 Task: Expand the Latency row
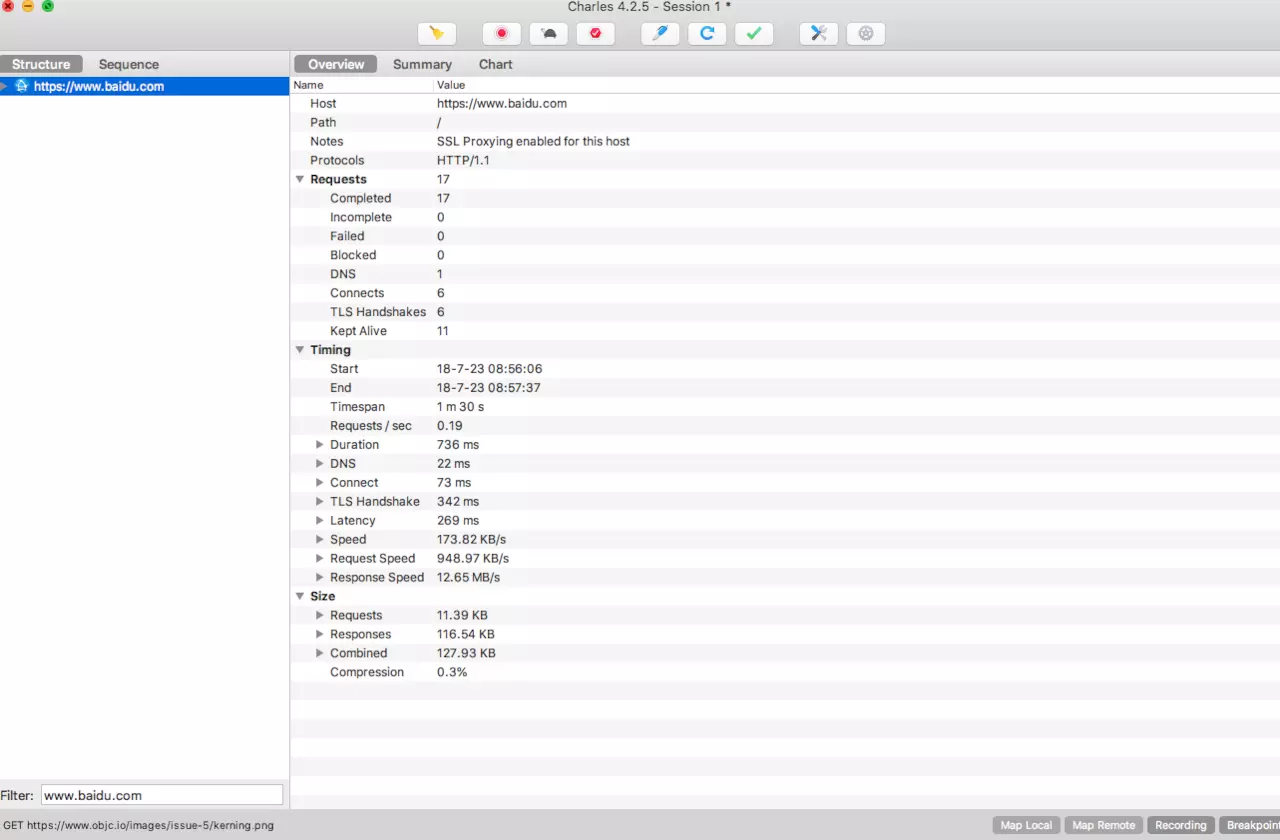(x=320, y=521)
